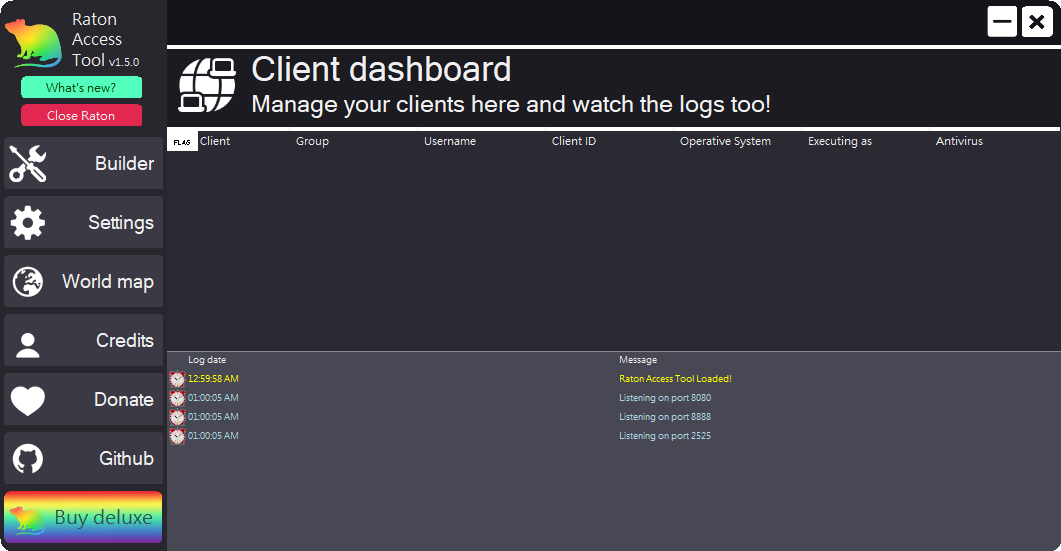Click the Operative System column header
The image size is (1061, 551).
725,142
